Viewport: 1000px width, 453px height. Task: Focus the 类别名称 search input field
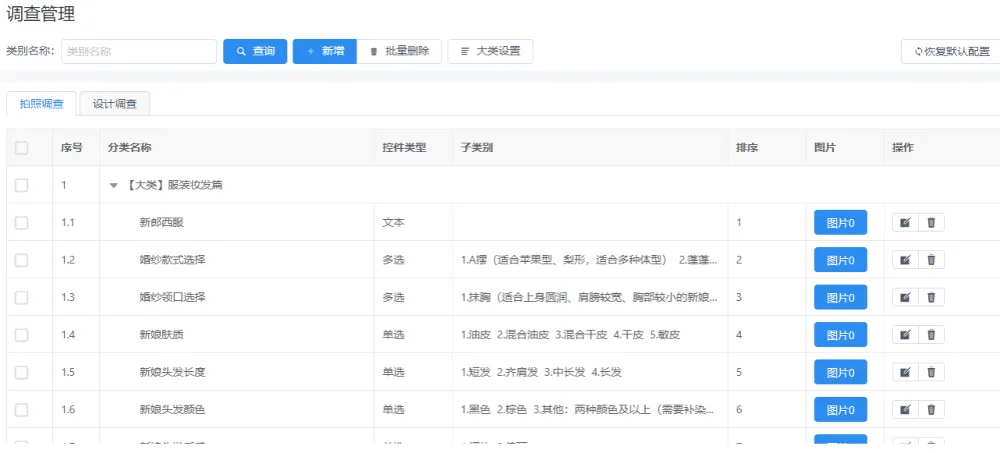[139, 51]
